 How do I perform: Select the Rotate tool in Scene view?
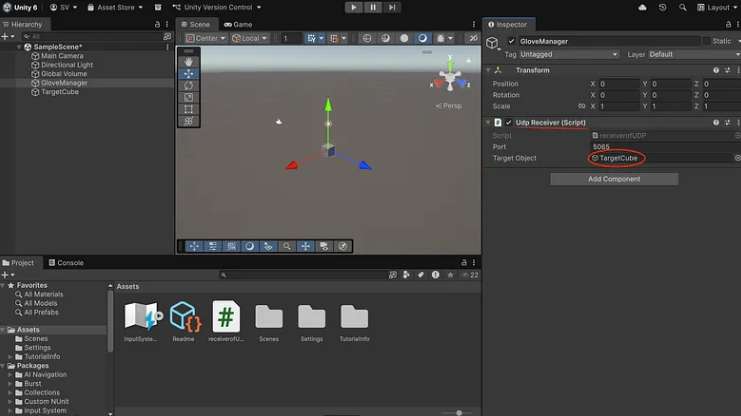point(189,86)
